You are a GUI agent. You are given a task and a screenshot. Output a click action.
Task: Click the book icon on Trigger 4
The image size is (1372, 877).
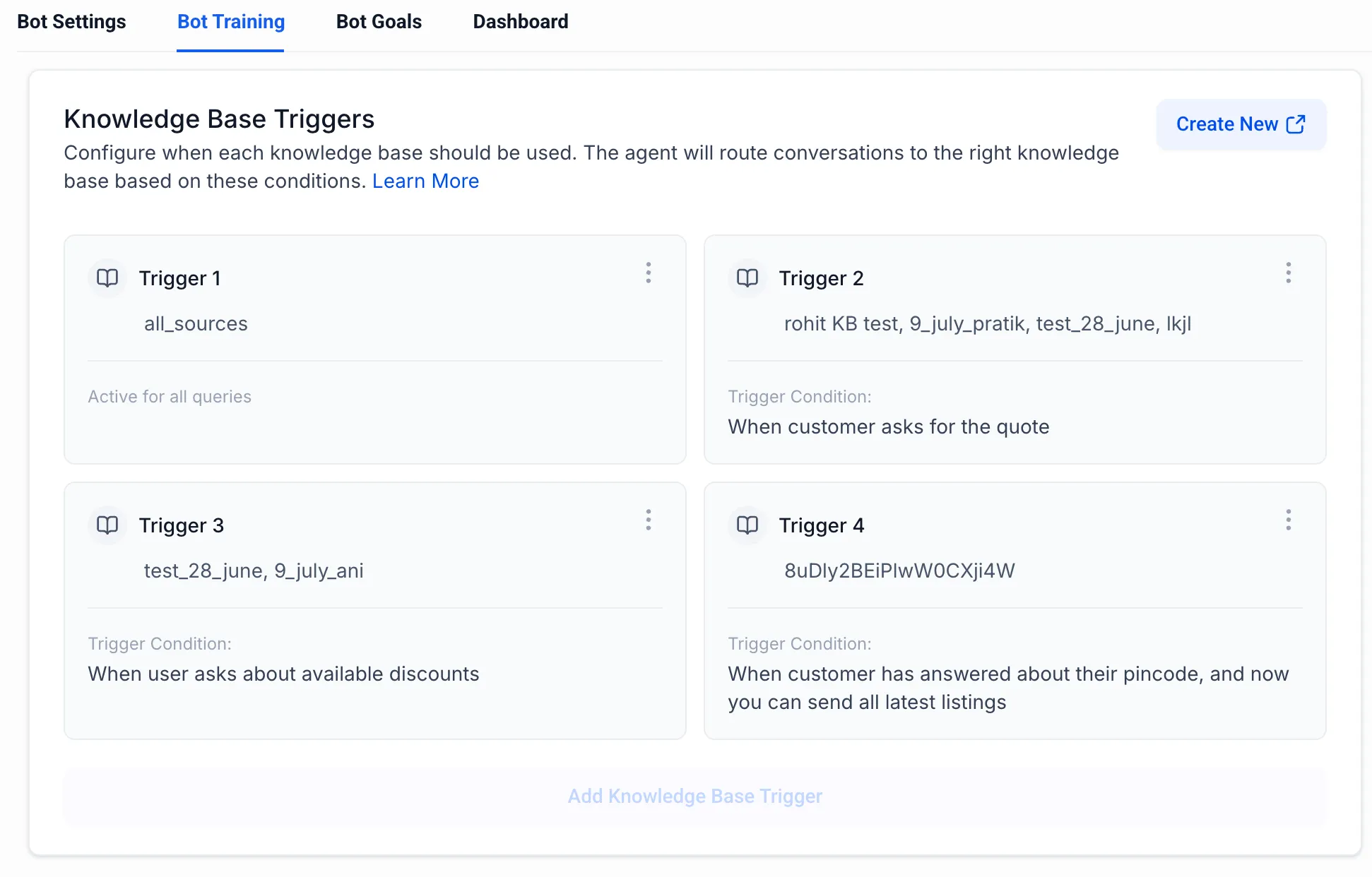(747, 525)
